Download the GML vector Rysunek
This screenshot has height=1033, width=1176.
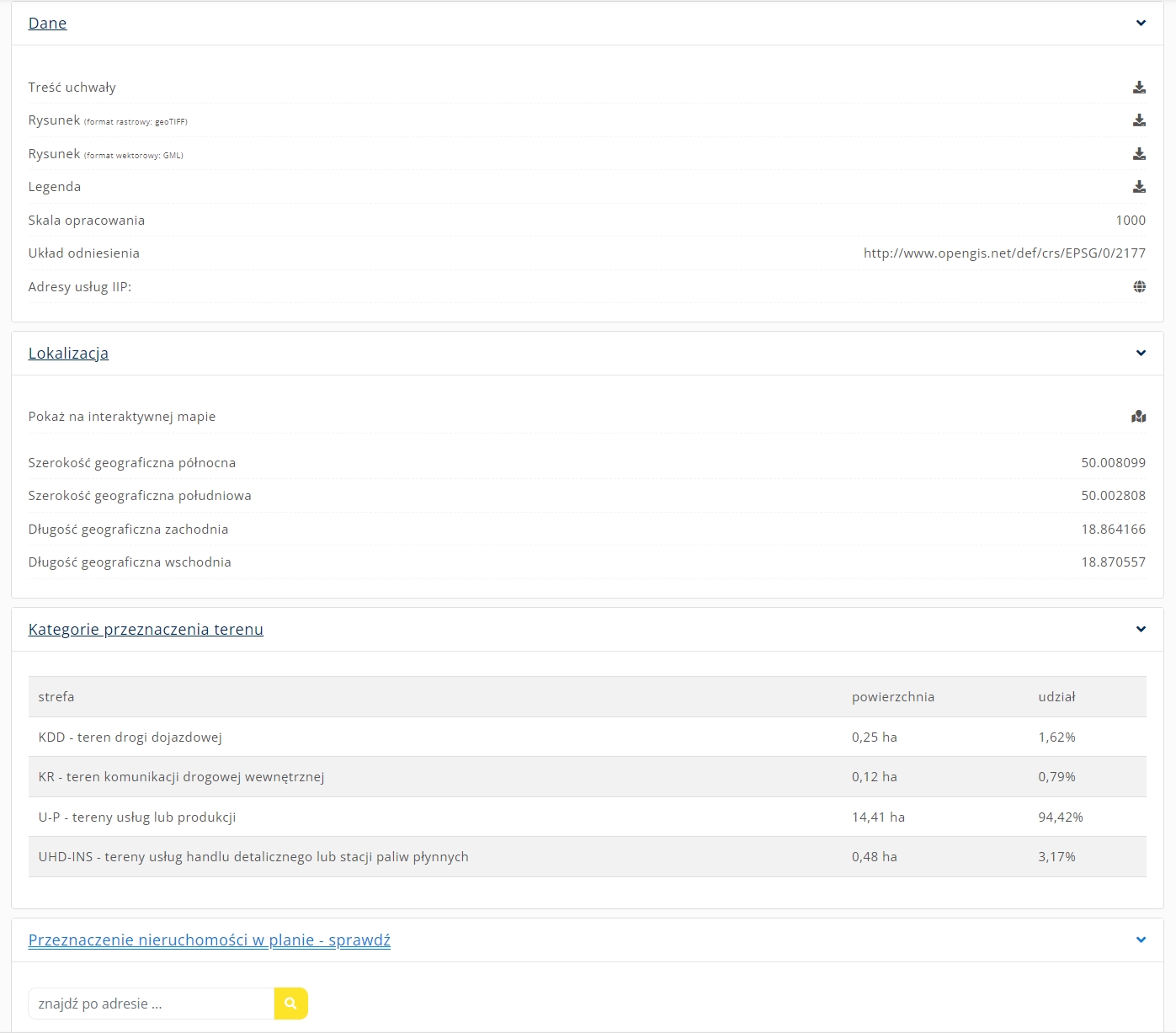point(1139,154)
